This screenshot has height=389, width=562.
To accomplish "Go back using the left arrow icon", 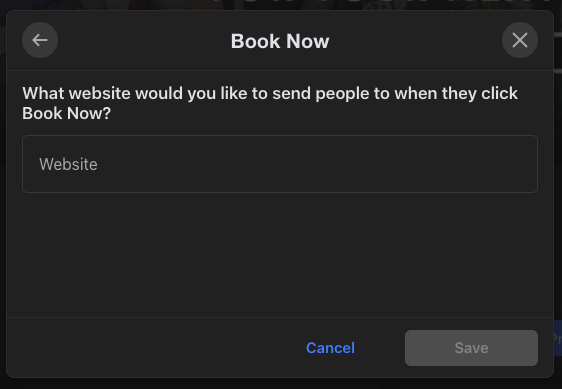I will click(x=40, y=40).
